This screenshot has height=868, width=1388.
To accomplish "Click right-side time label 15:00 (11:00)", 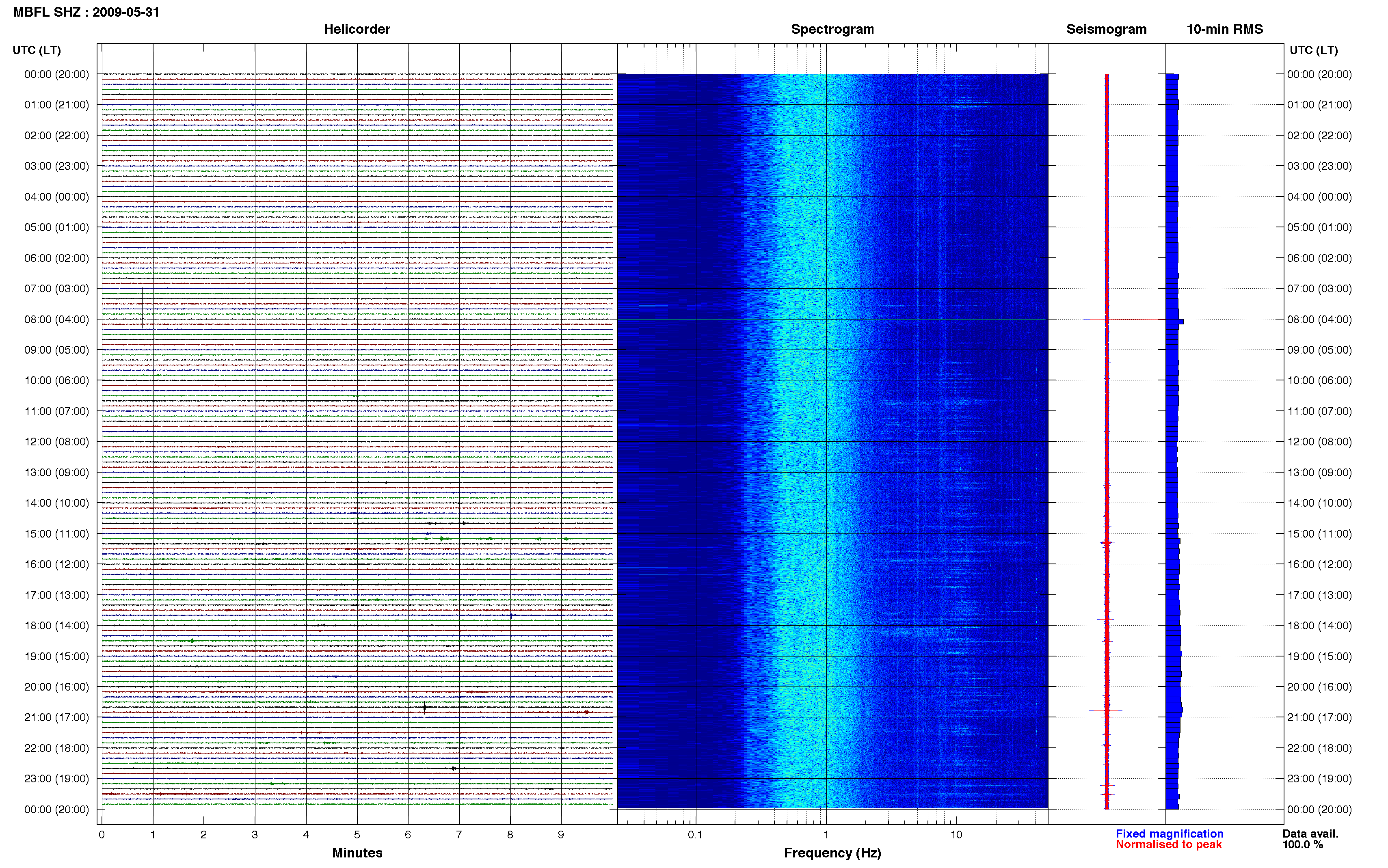I will pos(1319,534).
